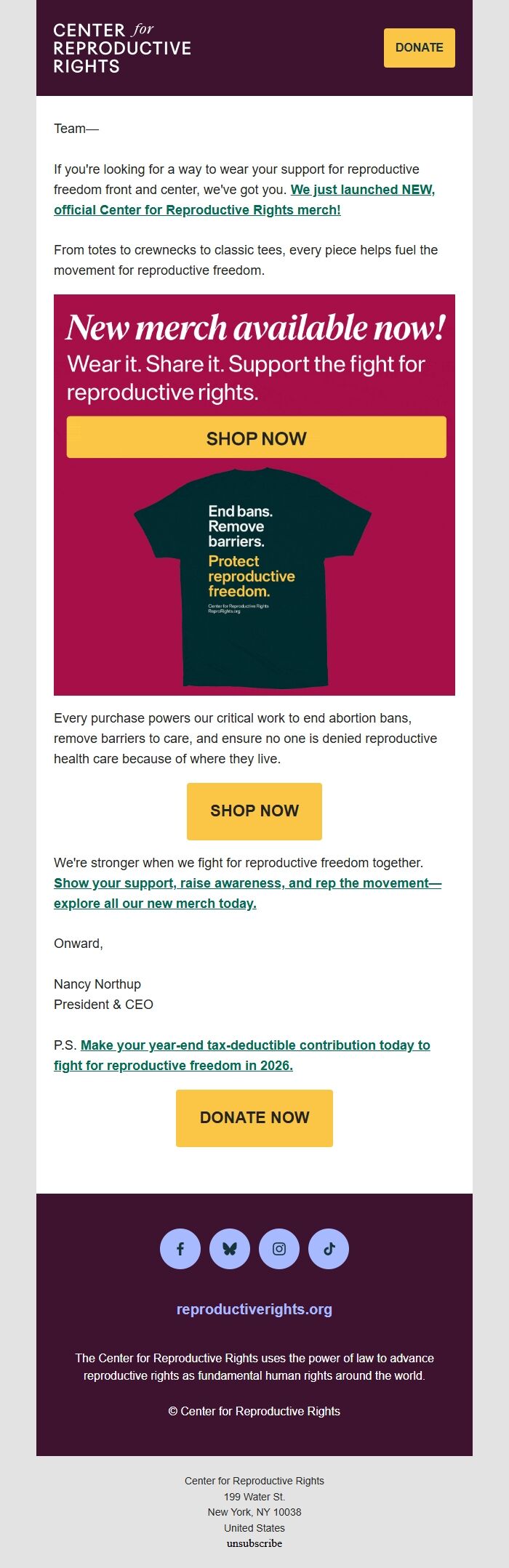The image size is (509, 1568).
Task: Click the New merch available now headline
Action: point(255,329)
